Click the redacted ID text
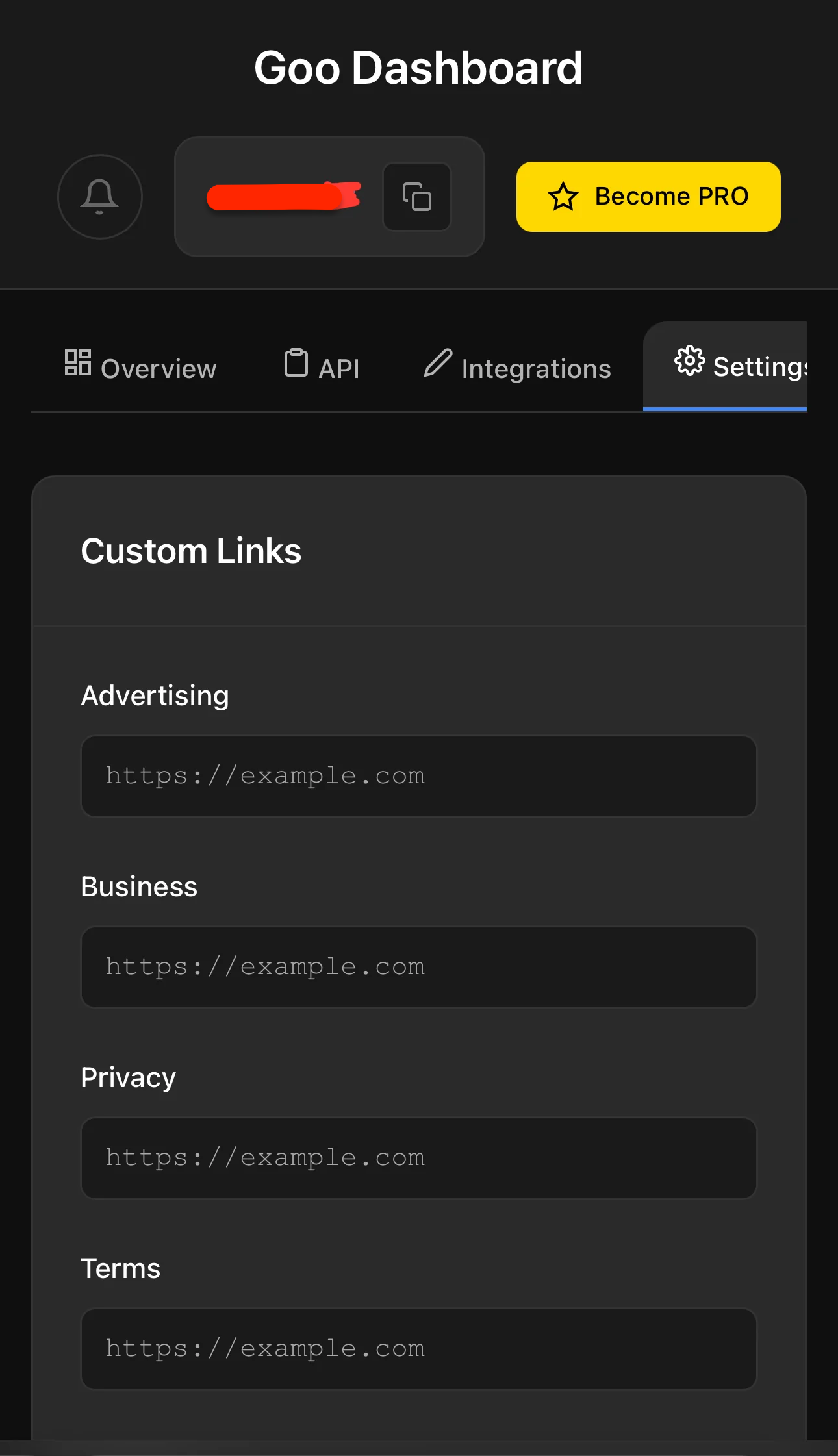 point(283,197)
